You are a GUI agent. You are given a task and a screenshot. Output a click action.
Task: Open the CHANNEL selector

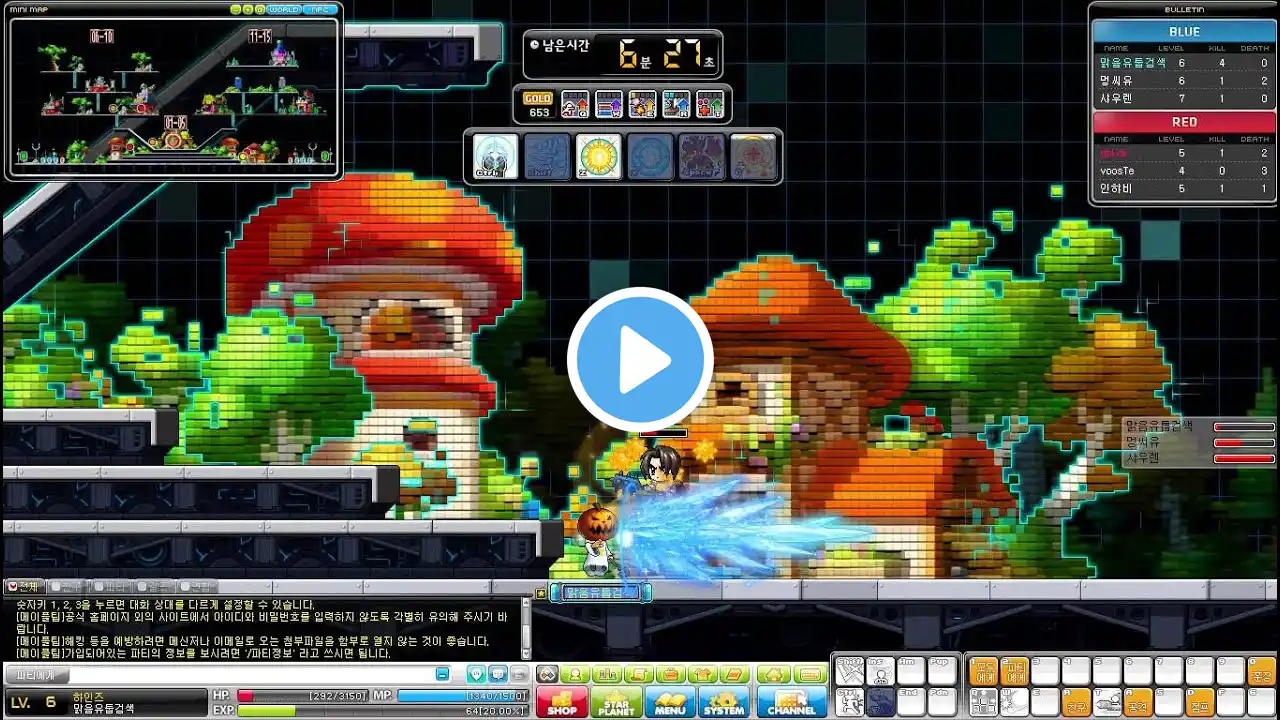792,701
